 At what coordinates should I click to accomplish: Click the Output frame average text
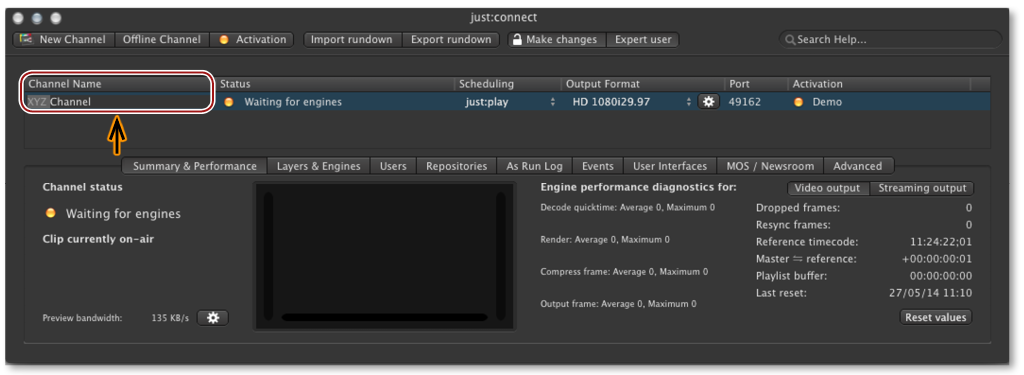click(x=618, y=304)
